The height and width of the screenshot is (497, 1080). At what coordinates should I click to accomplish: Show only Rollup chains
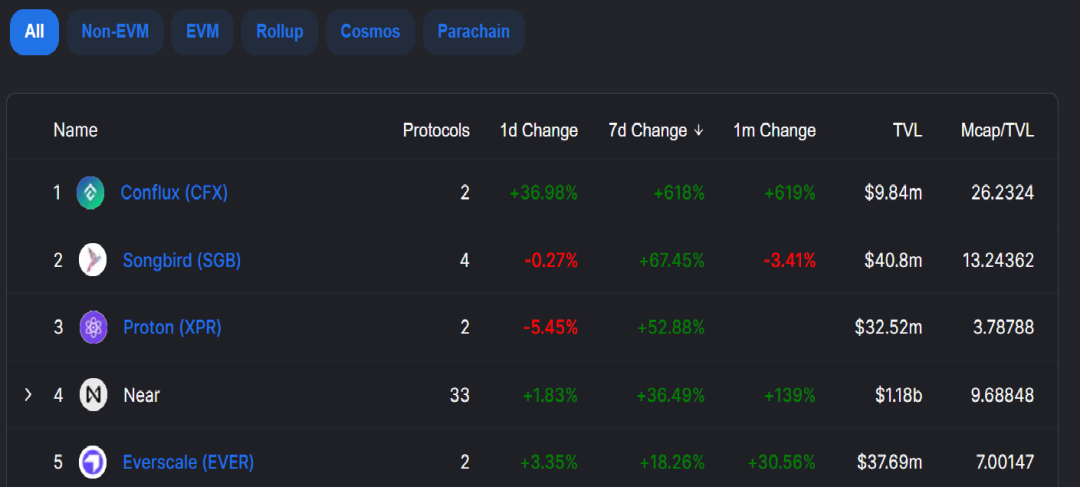click(x=279, y=32)
